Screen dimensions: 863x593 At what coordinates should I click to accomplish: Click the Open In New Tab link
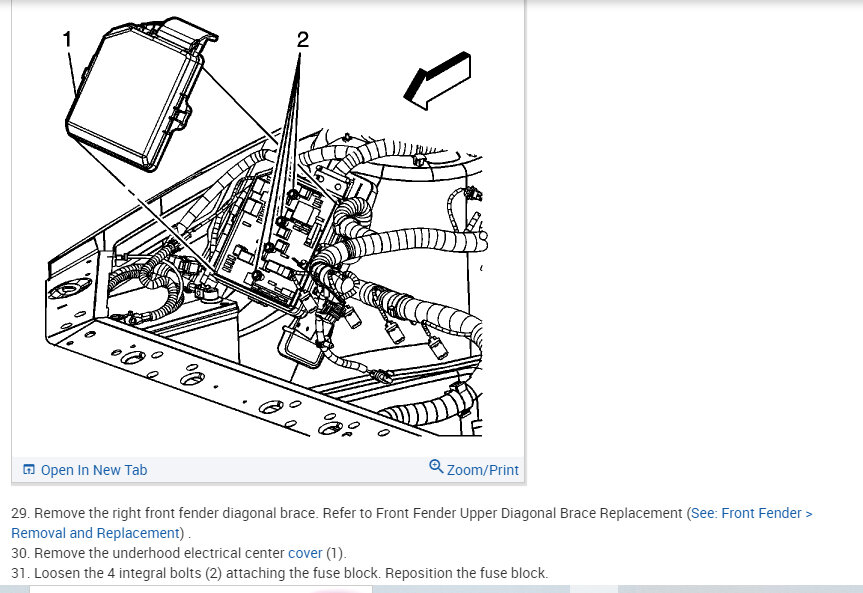(x=94, y=470)
